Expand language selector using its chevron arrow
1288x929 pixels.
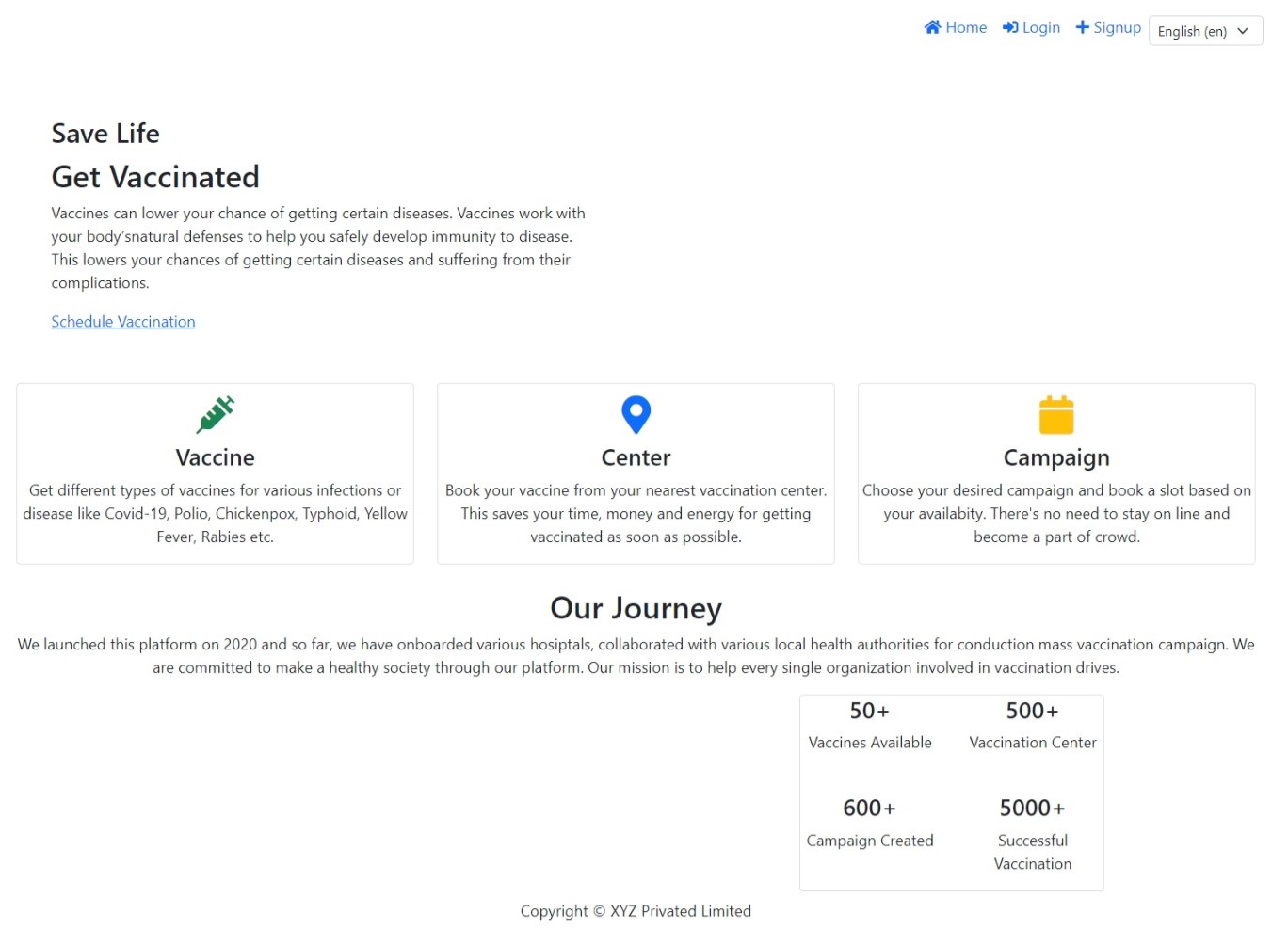pos(1243,31)
